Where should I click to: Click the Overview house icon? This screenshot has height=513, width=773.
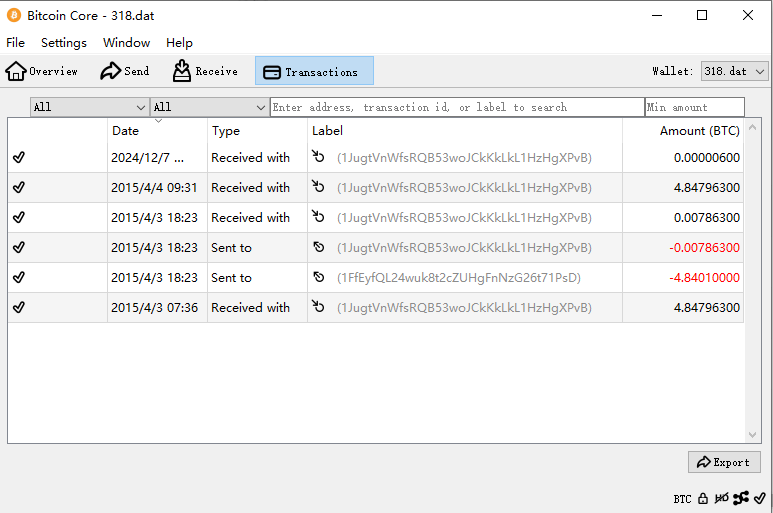coord(16,71)
